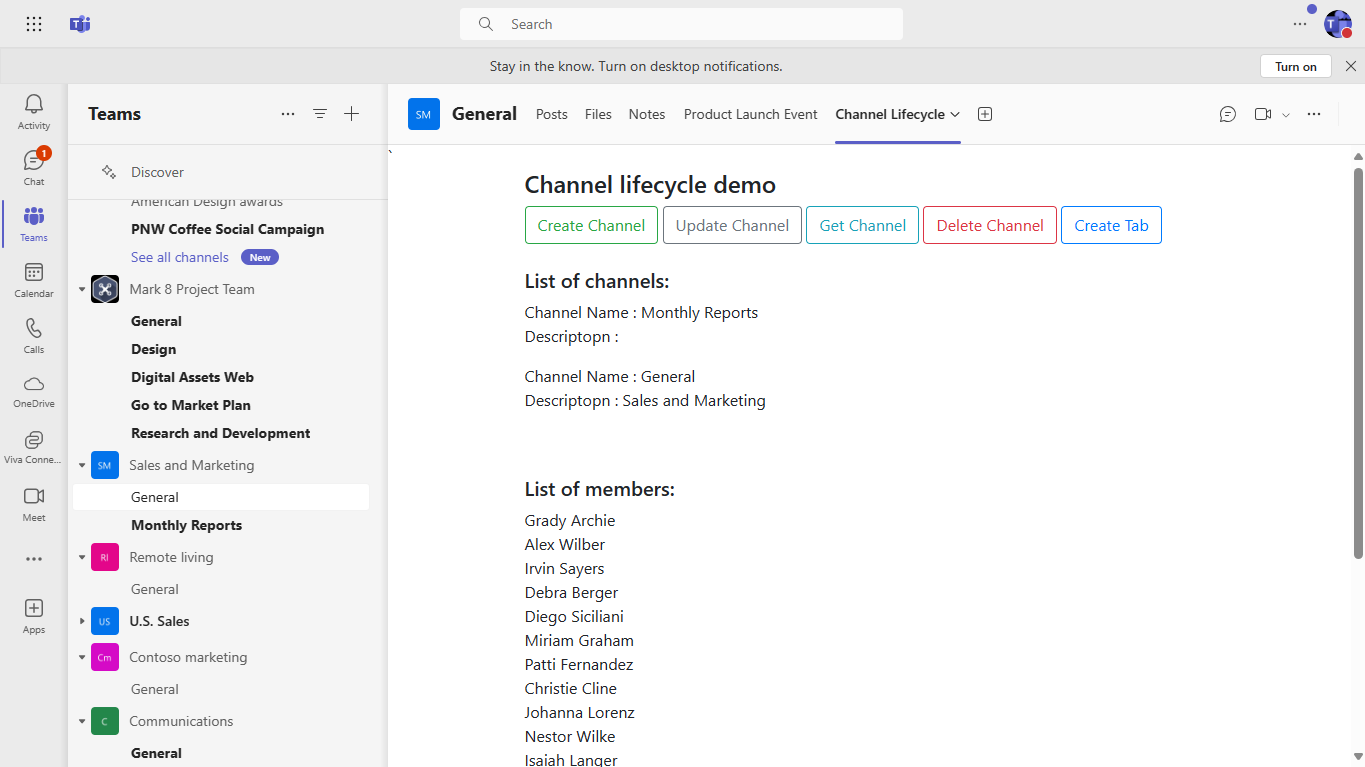Click member name Miriam Graham

(x=579, y=640)
